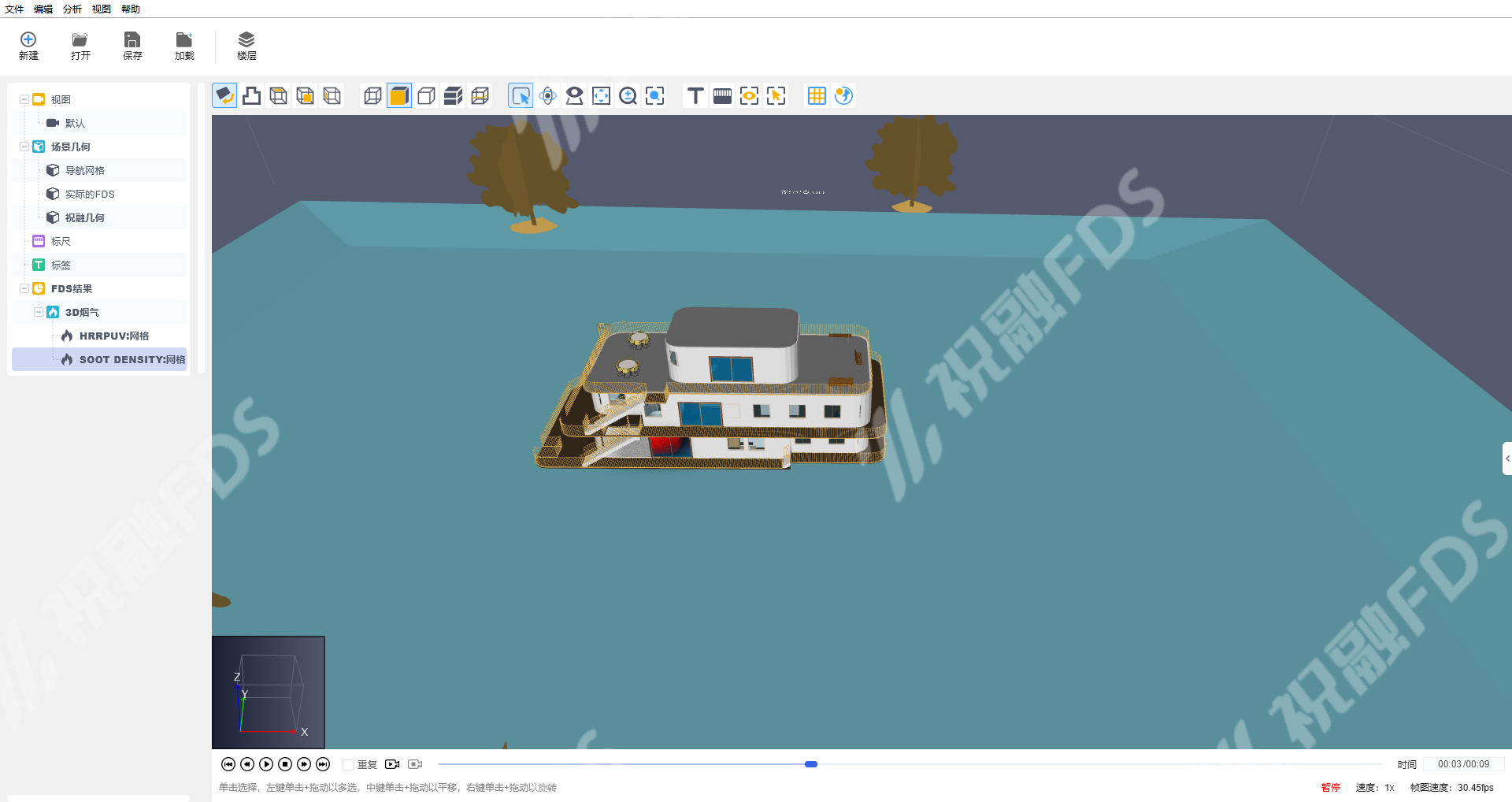Enable the 重复 repeat checkbox

[x=348, y=765]
